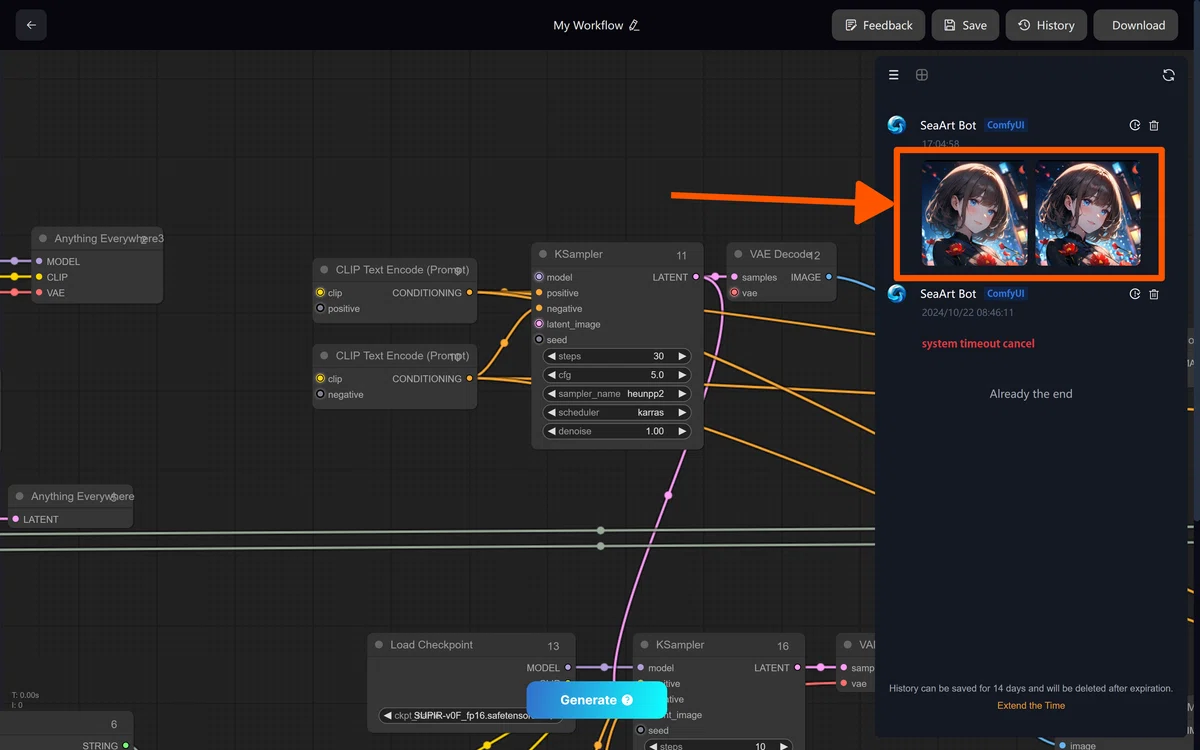Viewport: 1200px width, 750px height.
Task: Delete the 17:04:58 SeaArt Bot result
Action: [1154, 125]
